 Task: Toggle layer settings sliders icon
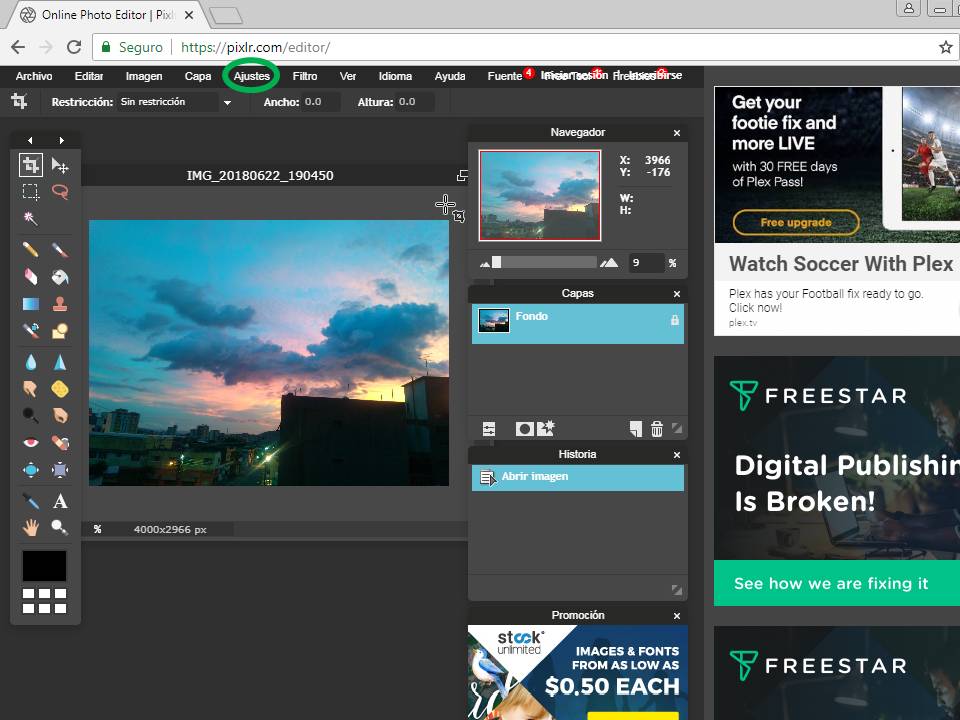[489, 429]
